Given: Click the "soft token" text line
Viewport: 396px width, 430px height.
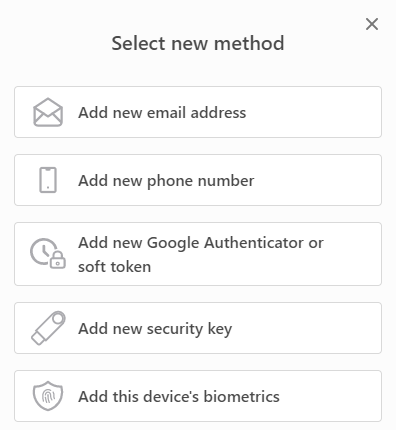Looking at the screenshot, I should tap(114, 267).
